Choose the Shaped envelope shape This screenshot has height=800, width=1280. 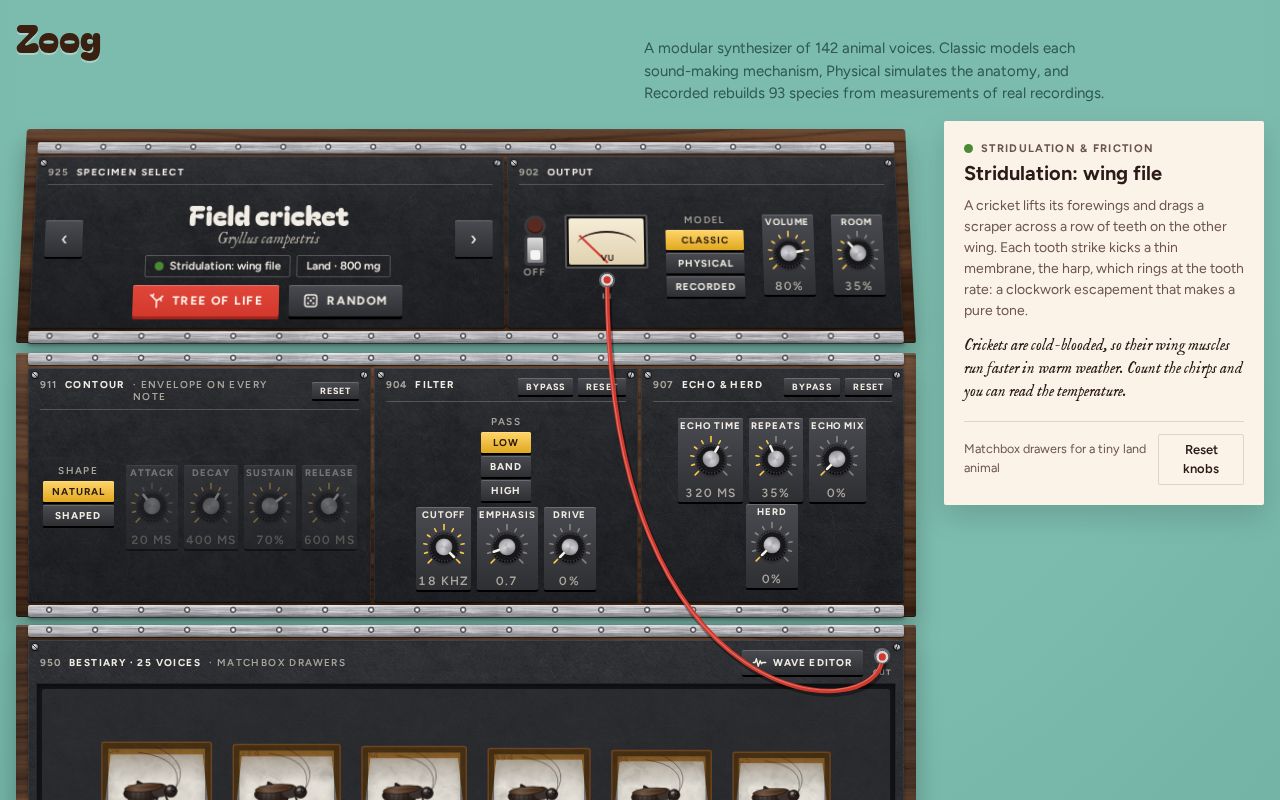78,516
